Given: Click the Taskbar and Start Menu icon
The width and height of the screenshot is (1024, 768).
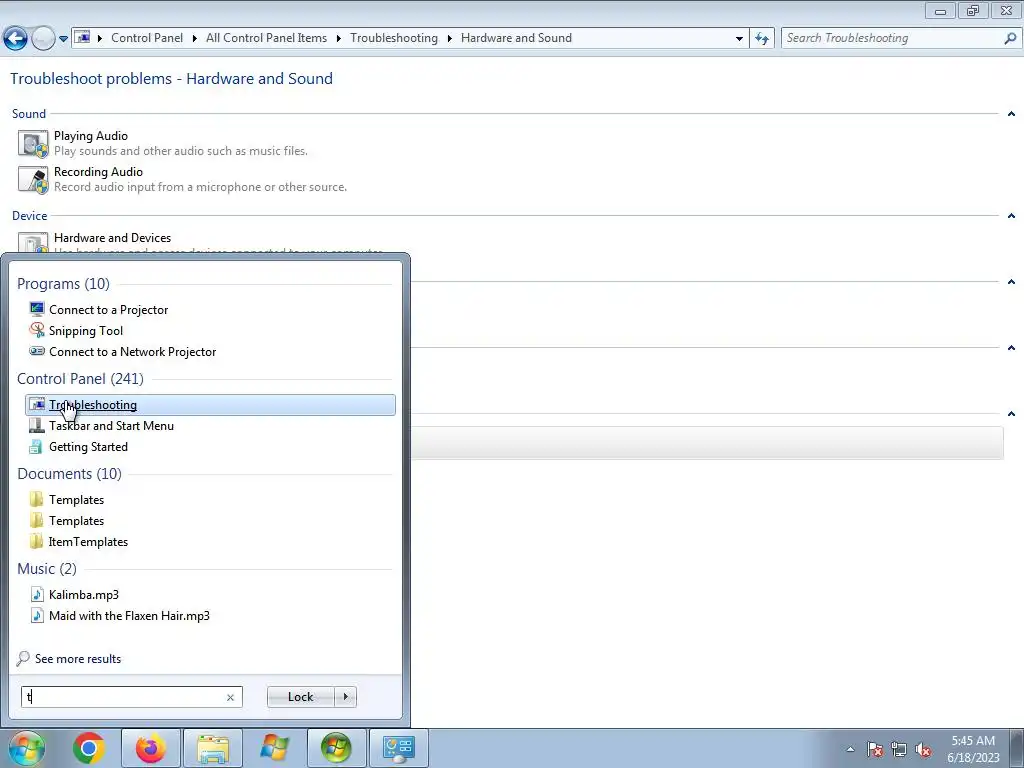Looking at the screenshot, I should (x=37, y=426).
